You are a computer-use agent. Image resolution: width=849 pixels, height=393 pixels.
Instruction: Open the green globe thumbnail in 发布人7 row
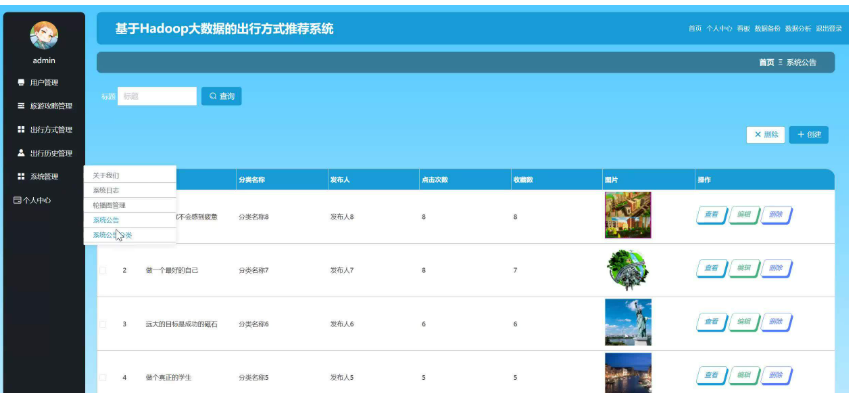coord(628,270)
